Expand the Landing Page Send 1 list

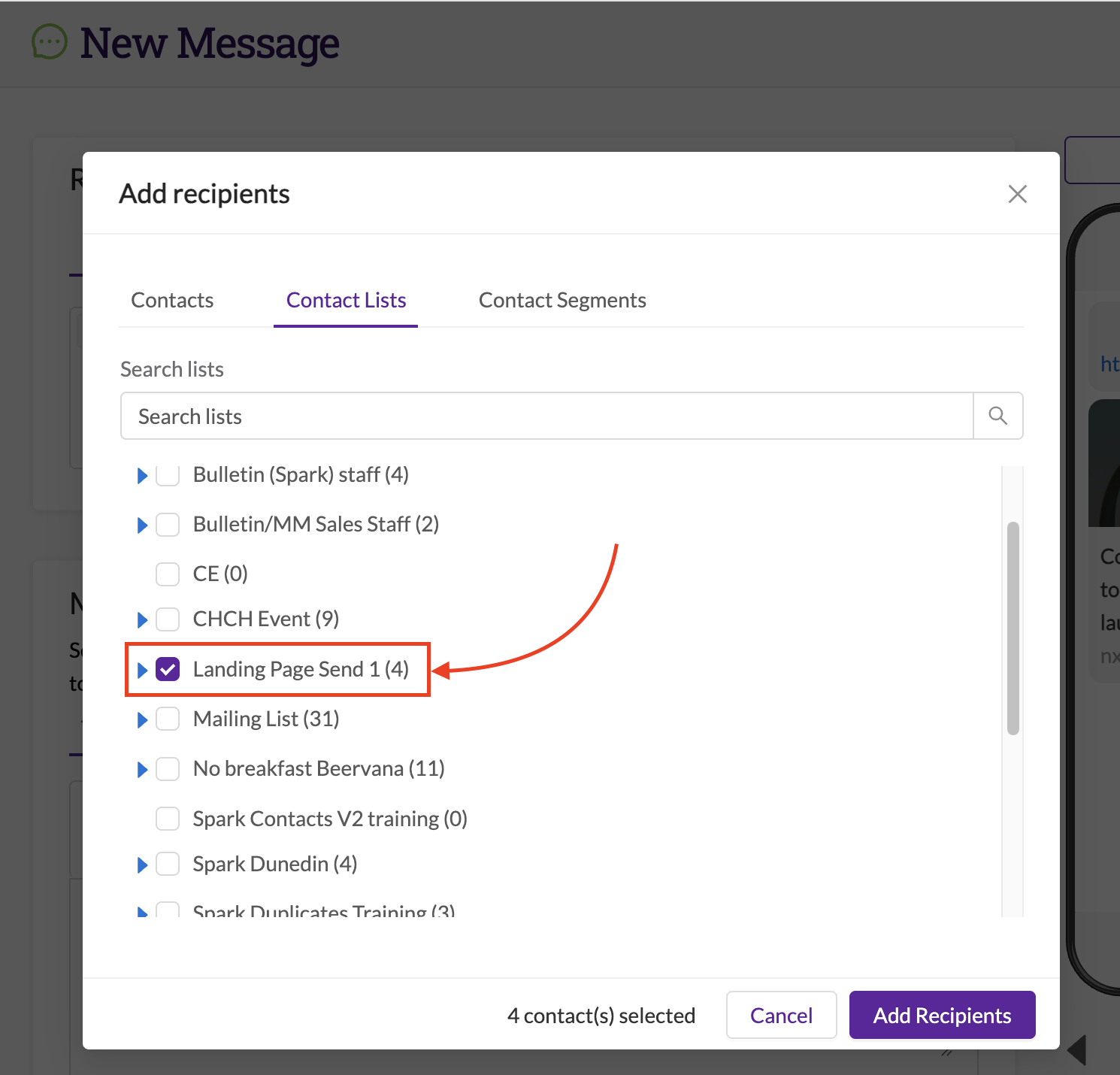pyautogui.click(x=142, y=669)
